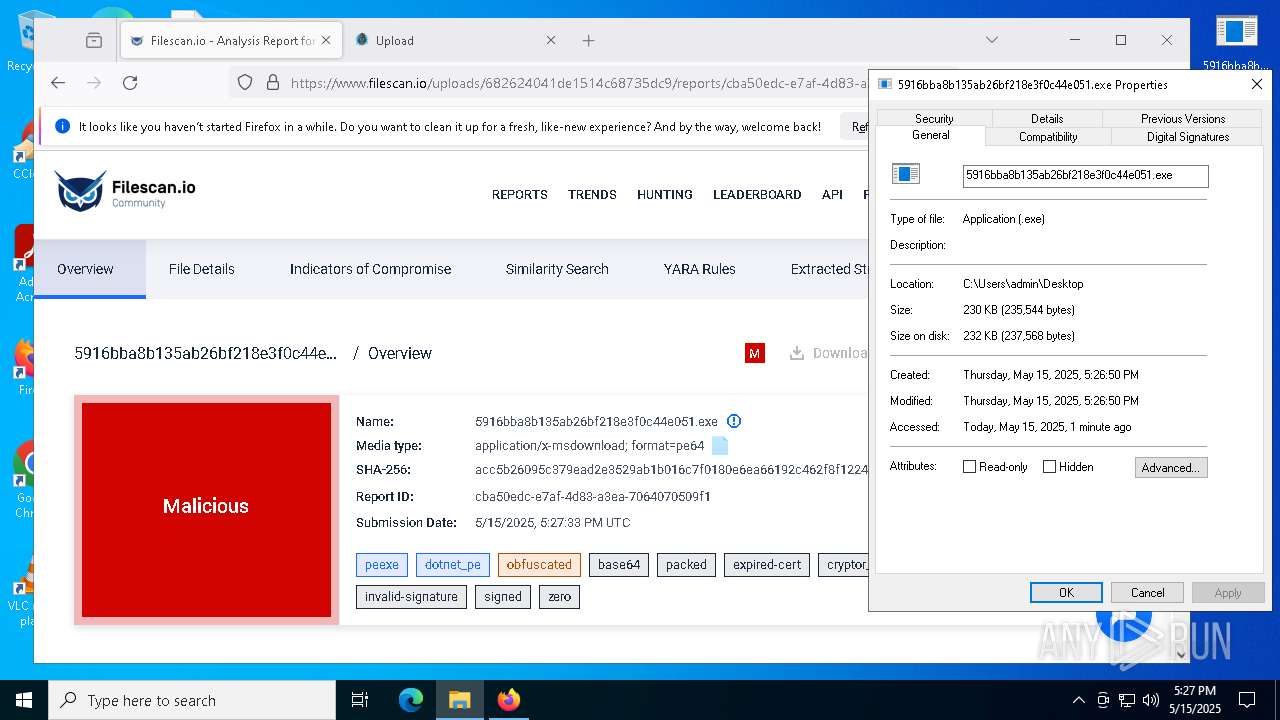Click the expired-cert tag

[x=767, y=565]
